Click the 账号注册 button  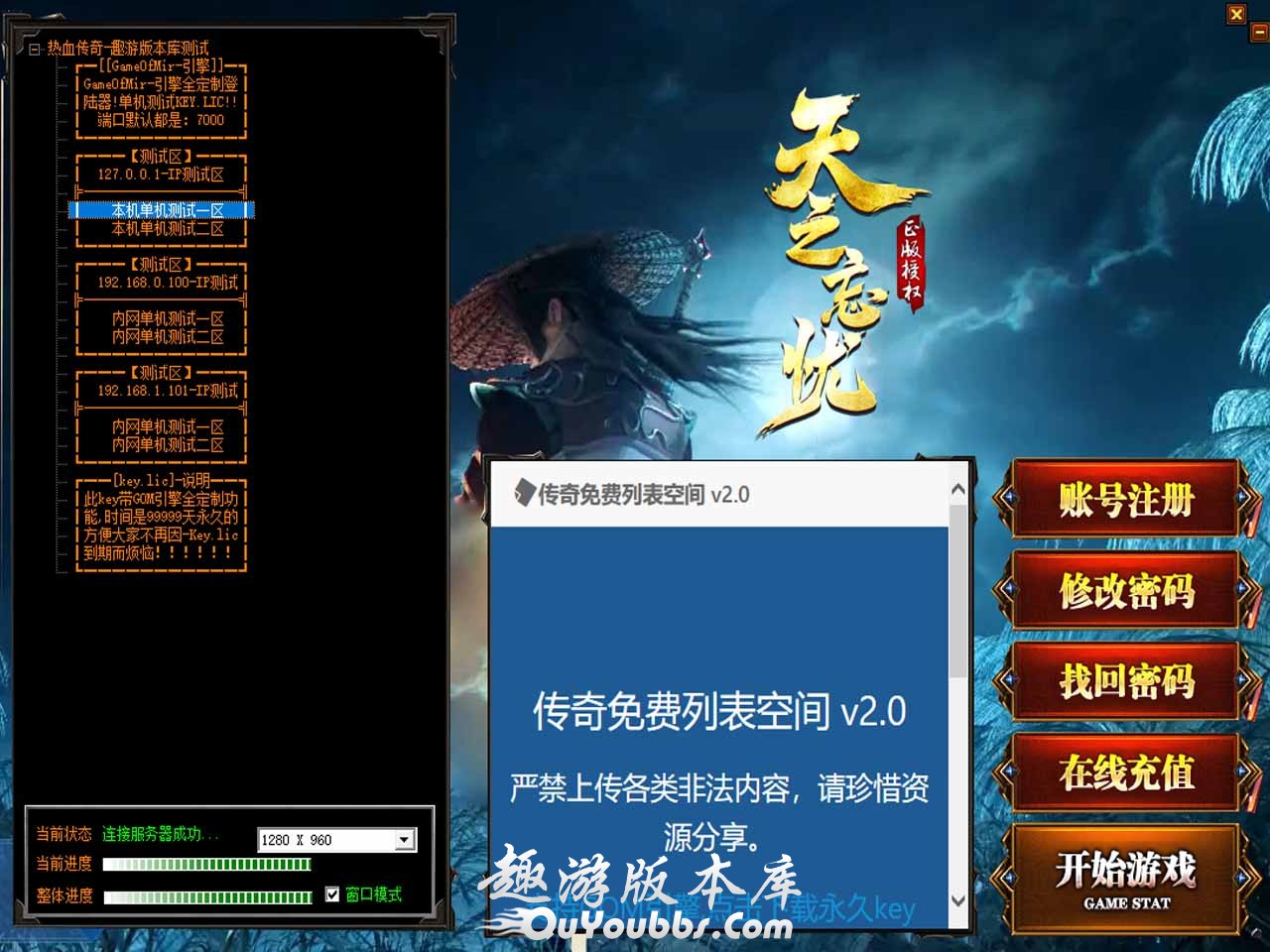click(x=1125, y=499)
